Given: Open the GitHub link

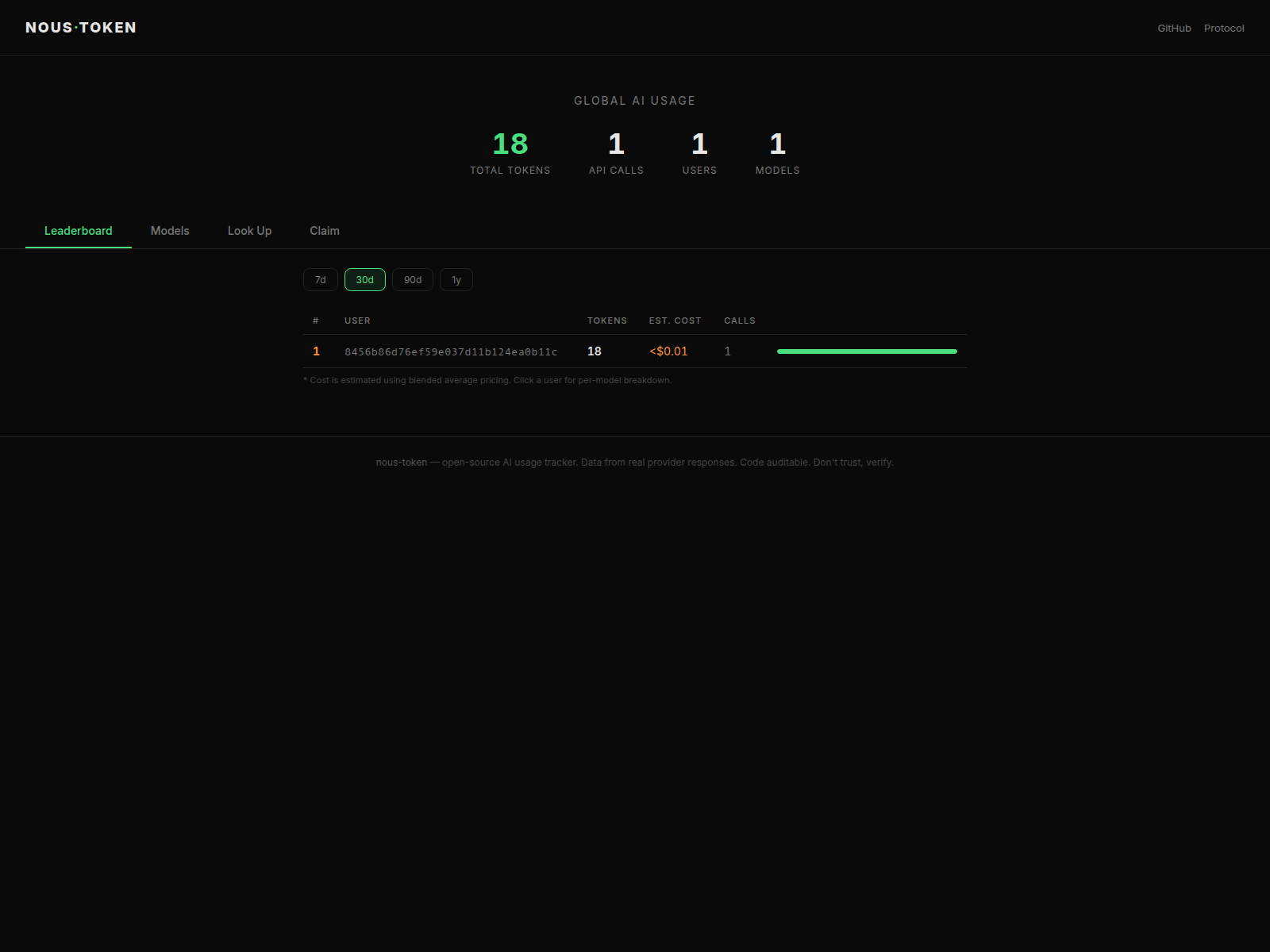Looking at the screenshot, I should click(x=1174, y=28).
